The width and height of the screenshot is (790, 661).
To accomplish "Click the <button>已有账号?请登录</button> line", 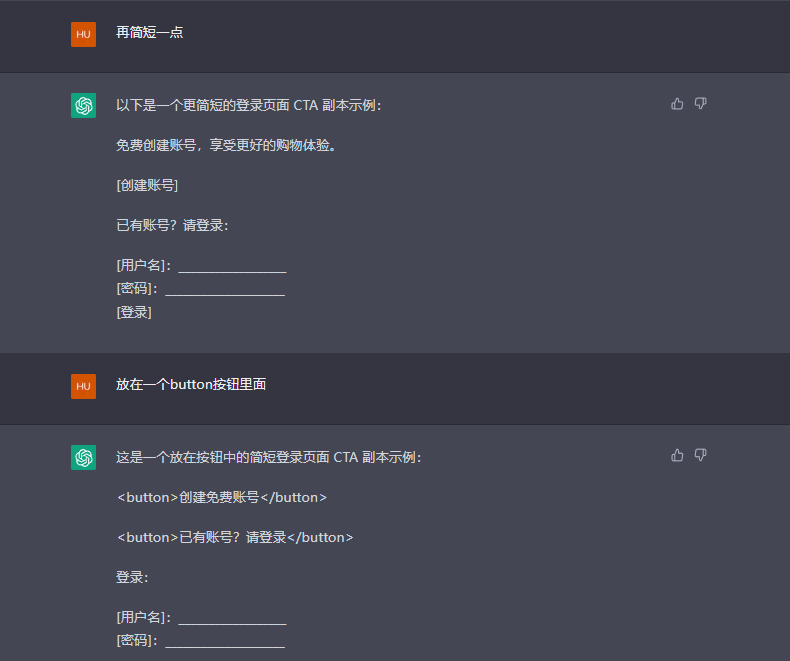I will (235, 537).
